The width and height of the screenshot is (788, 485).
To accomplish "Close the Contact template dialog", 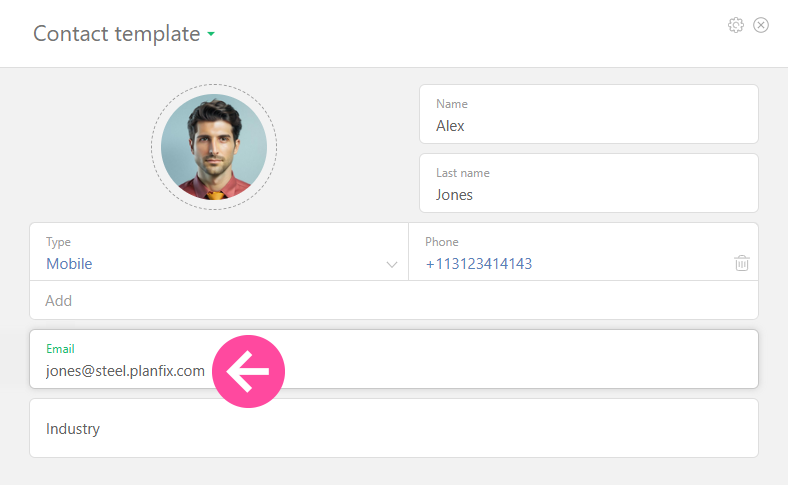I will pos(761,25).
